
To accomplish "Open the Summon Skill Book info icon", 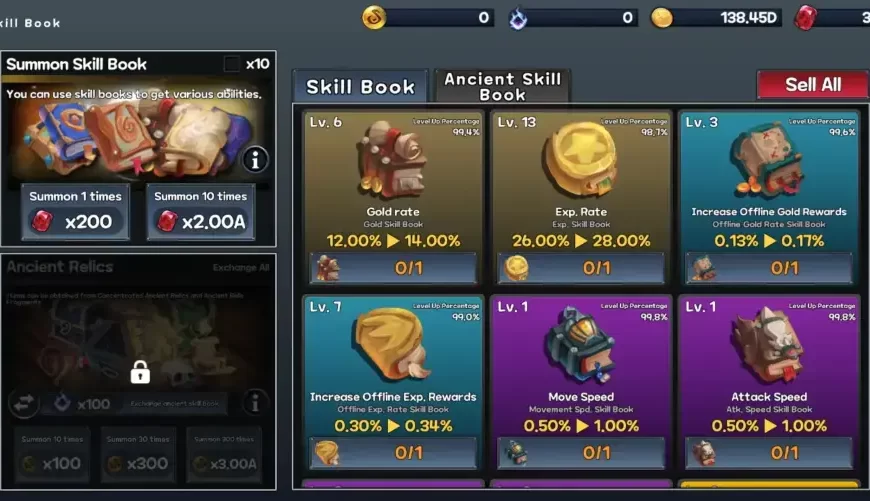I will 255,160.
